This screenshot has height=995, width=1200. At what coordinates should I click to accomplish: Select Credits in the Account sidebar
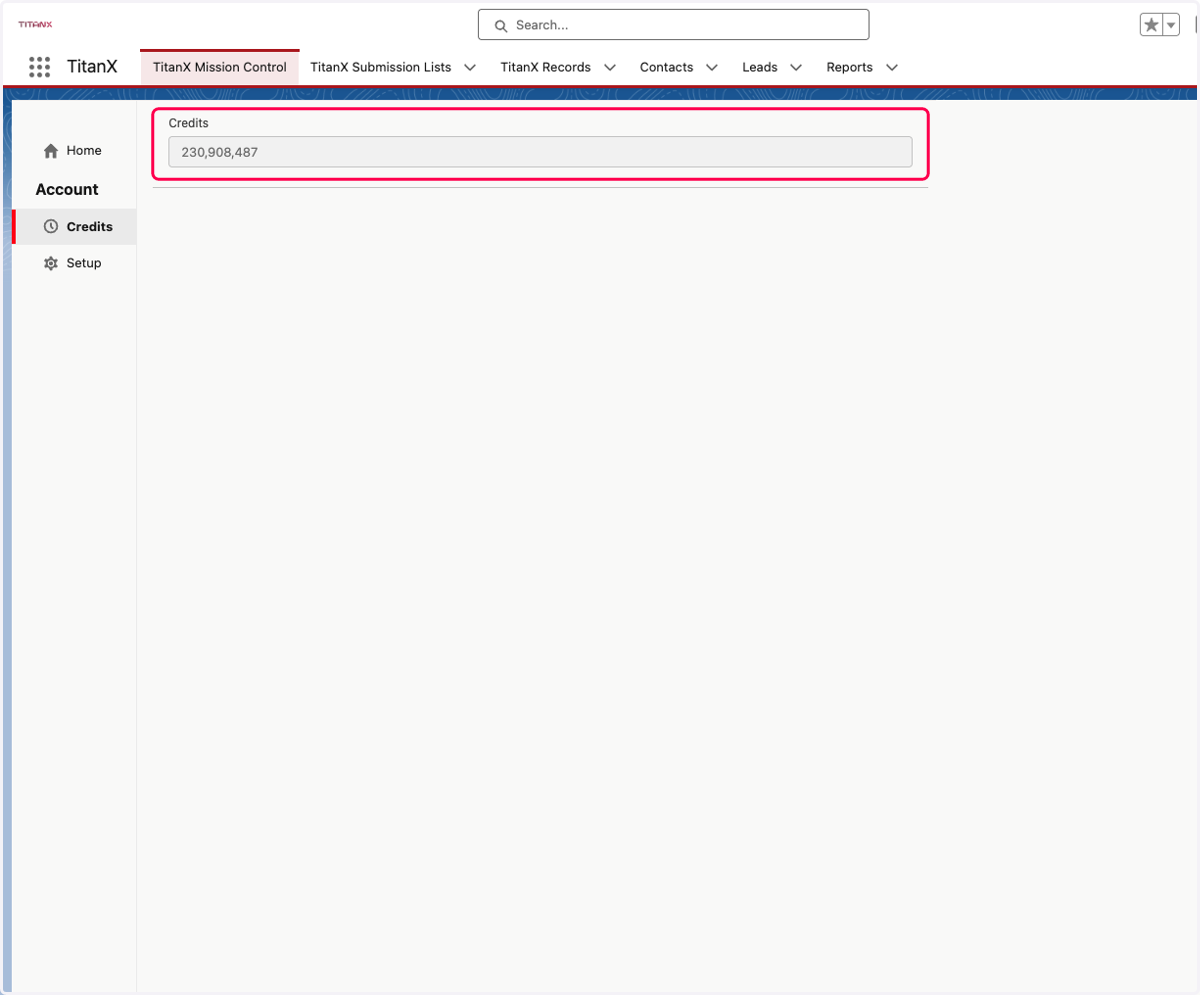point(74,227)
